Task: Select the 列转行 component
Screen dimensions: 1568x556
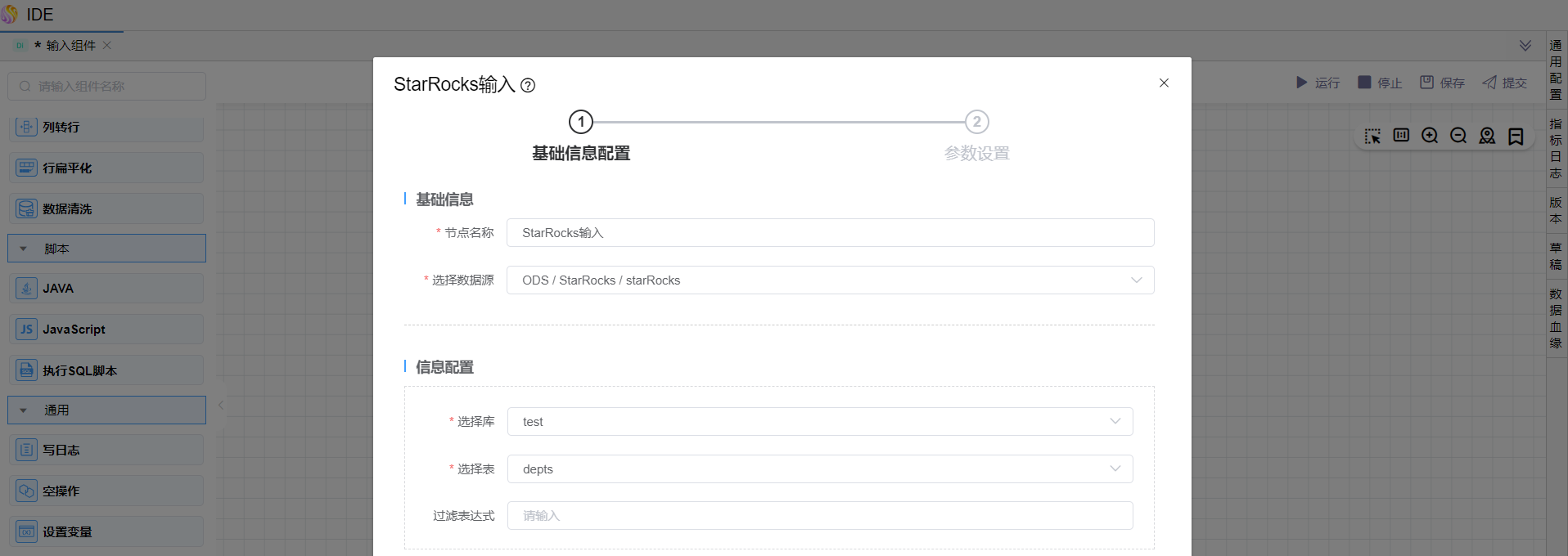Action: pos(106,128)
